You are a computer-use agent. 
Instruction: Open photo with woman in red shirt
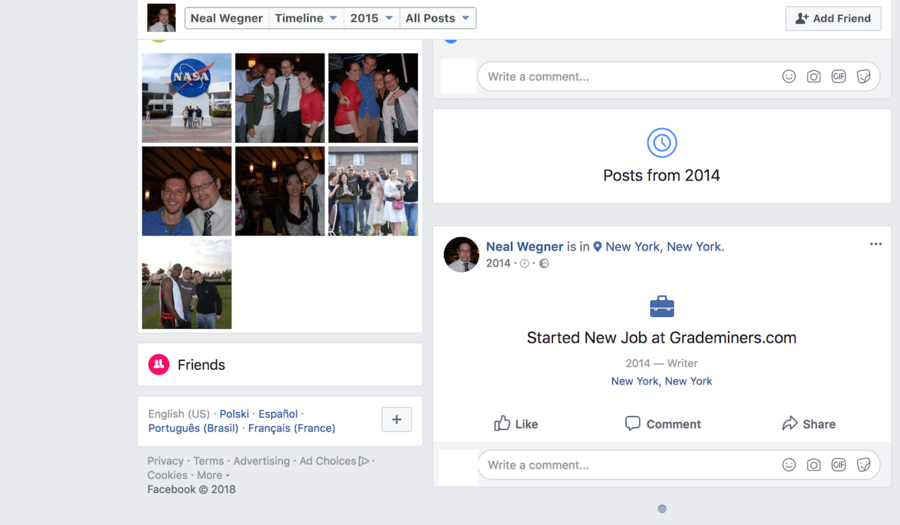(280, 98)
